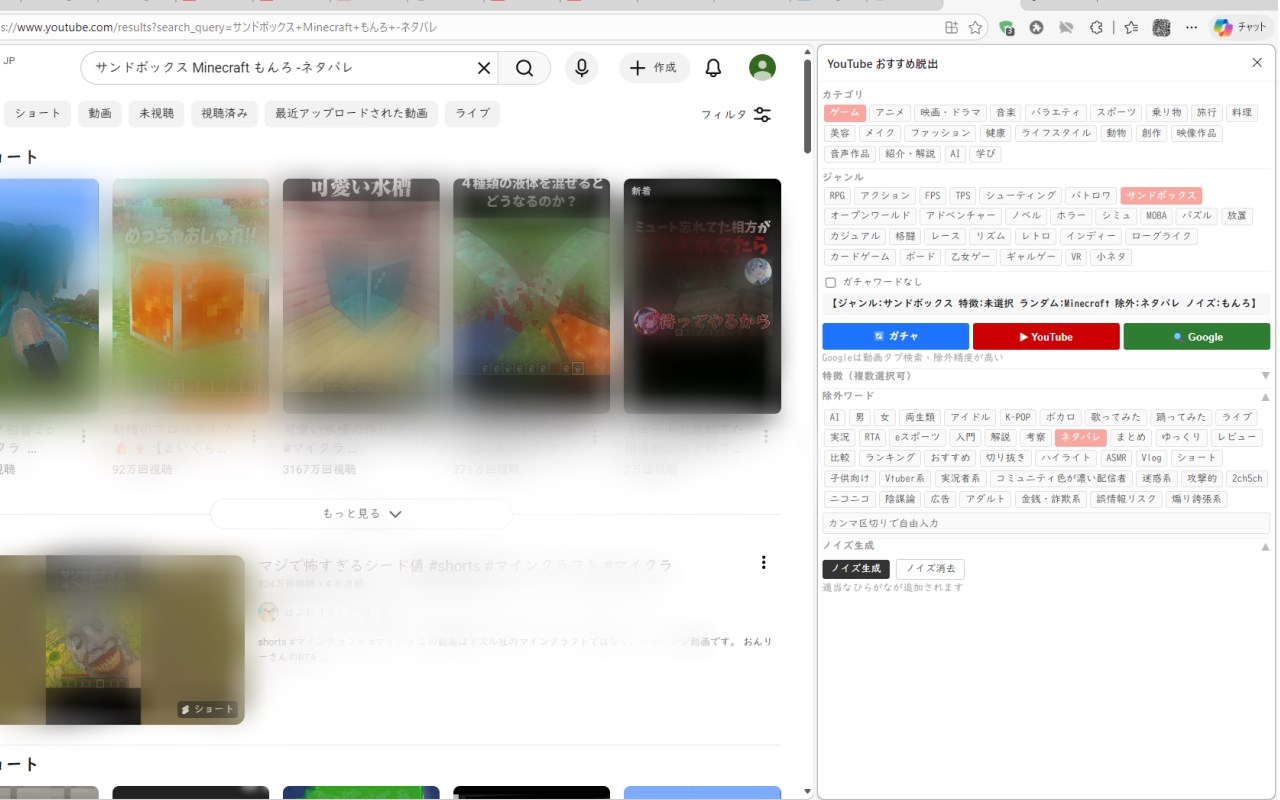The height and width of the screenshot is (800, 1280).
Task: Open the フィルタ search filter icon
Action: point(762,114)
